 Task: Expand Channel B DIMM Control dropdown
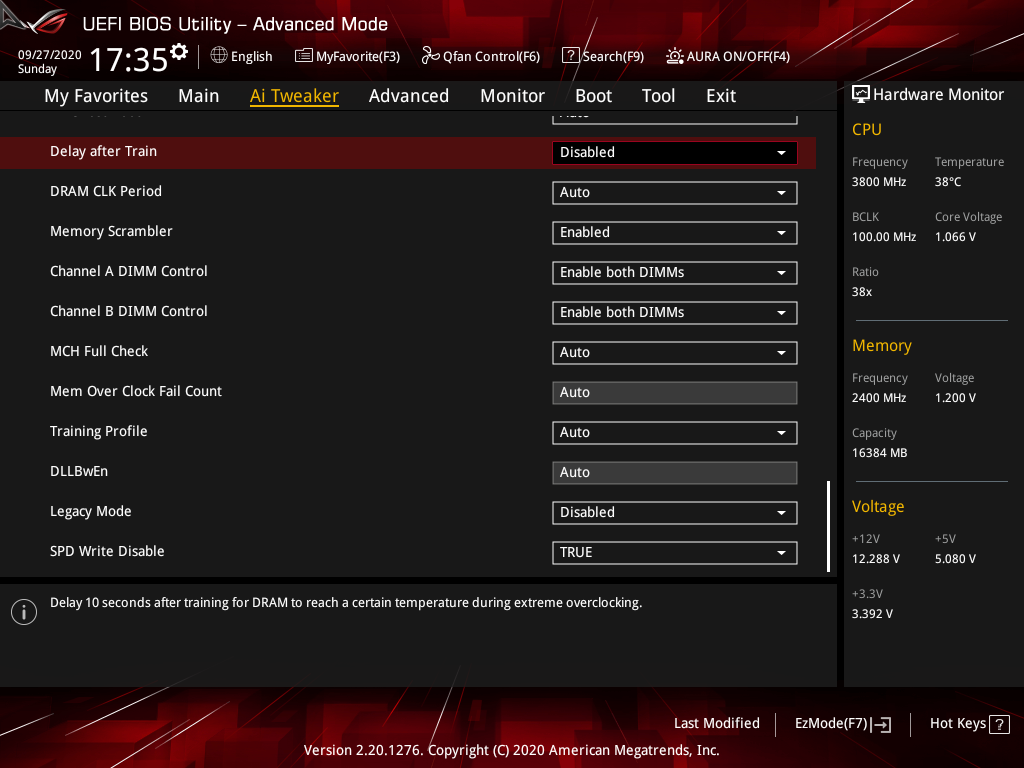(x=675, y=313)
